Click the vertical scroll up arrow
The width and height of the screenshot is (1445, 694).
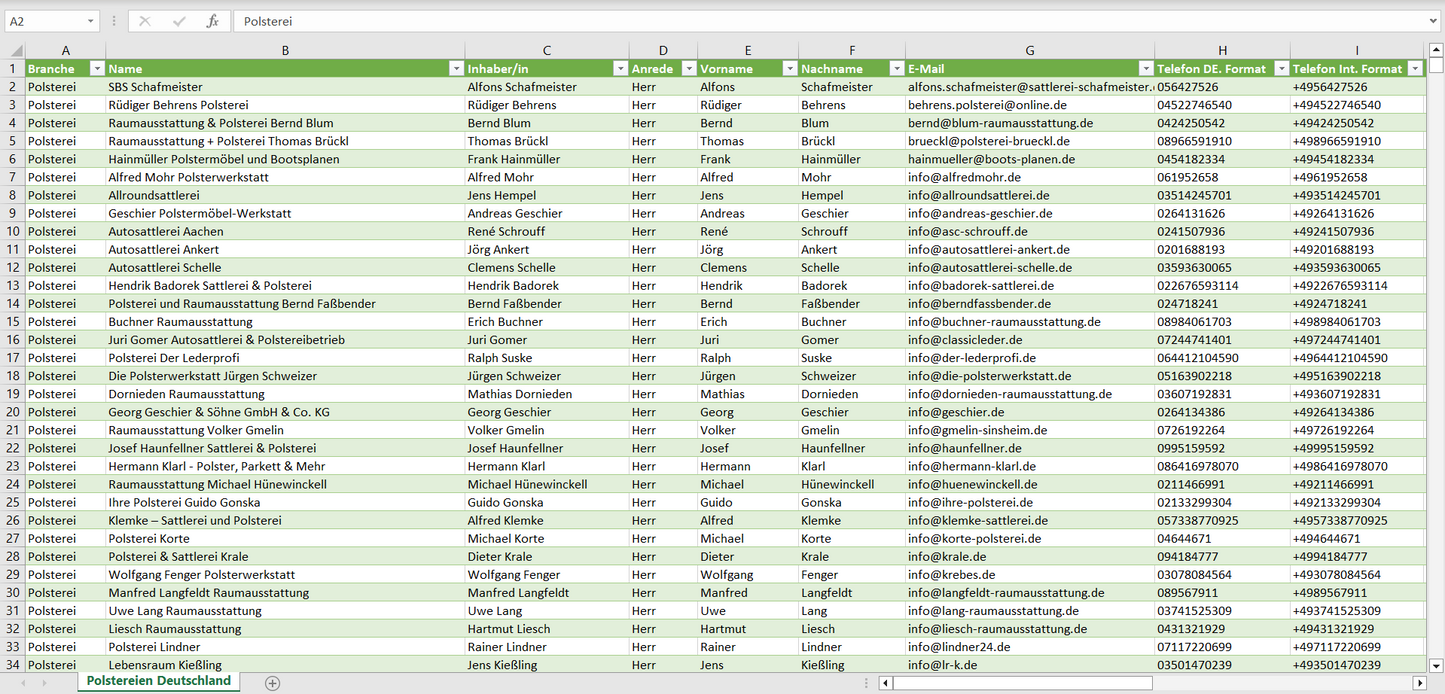click(1436, 51)
